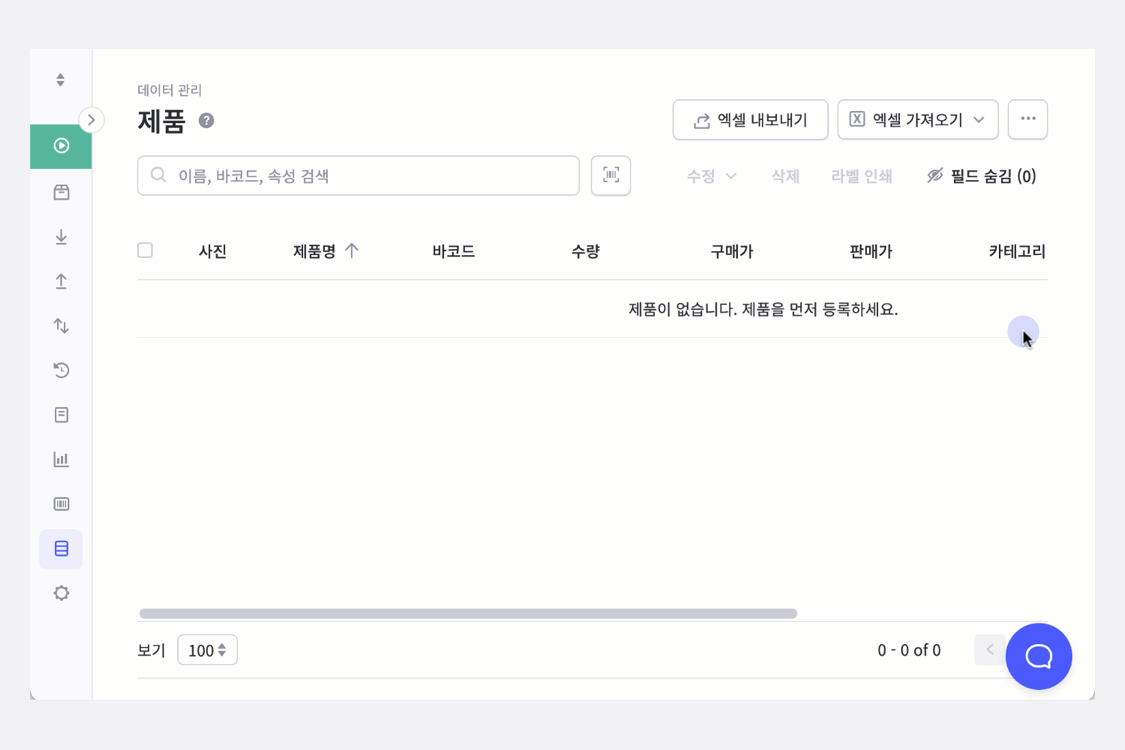The height and width of the screenshot is (750, 1125).
Task: Open the settings gear icon
Action: tap(60, 593)
